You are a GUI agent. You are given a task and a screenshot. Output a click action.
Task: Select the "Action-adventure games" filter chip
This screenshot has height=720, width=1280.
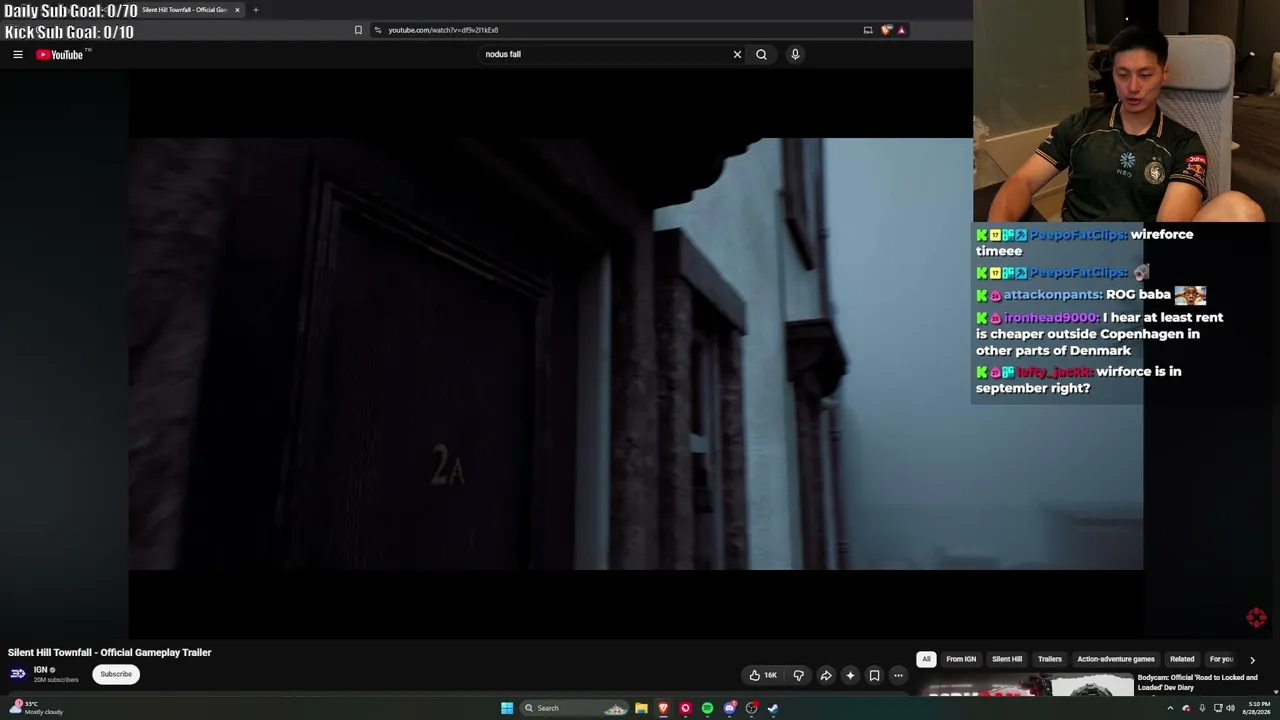1116,659
